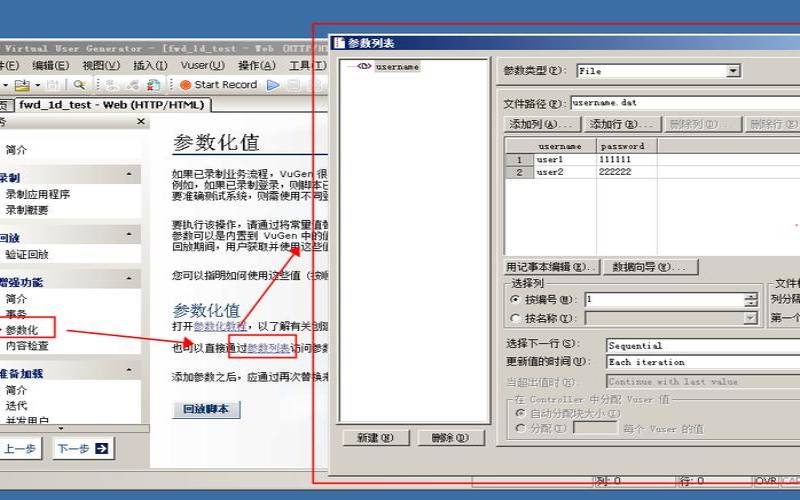Open the 编辑(E) menu
The image size is (800, 500).
coord(51,65)
